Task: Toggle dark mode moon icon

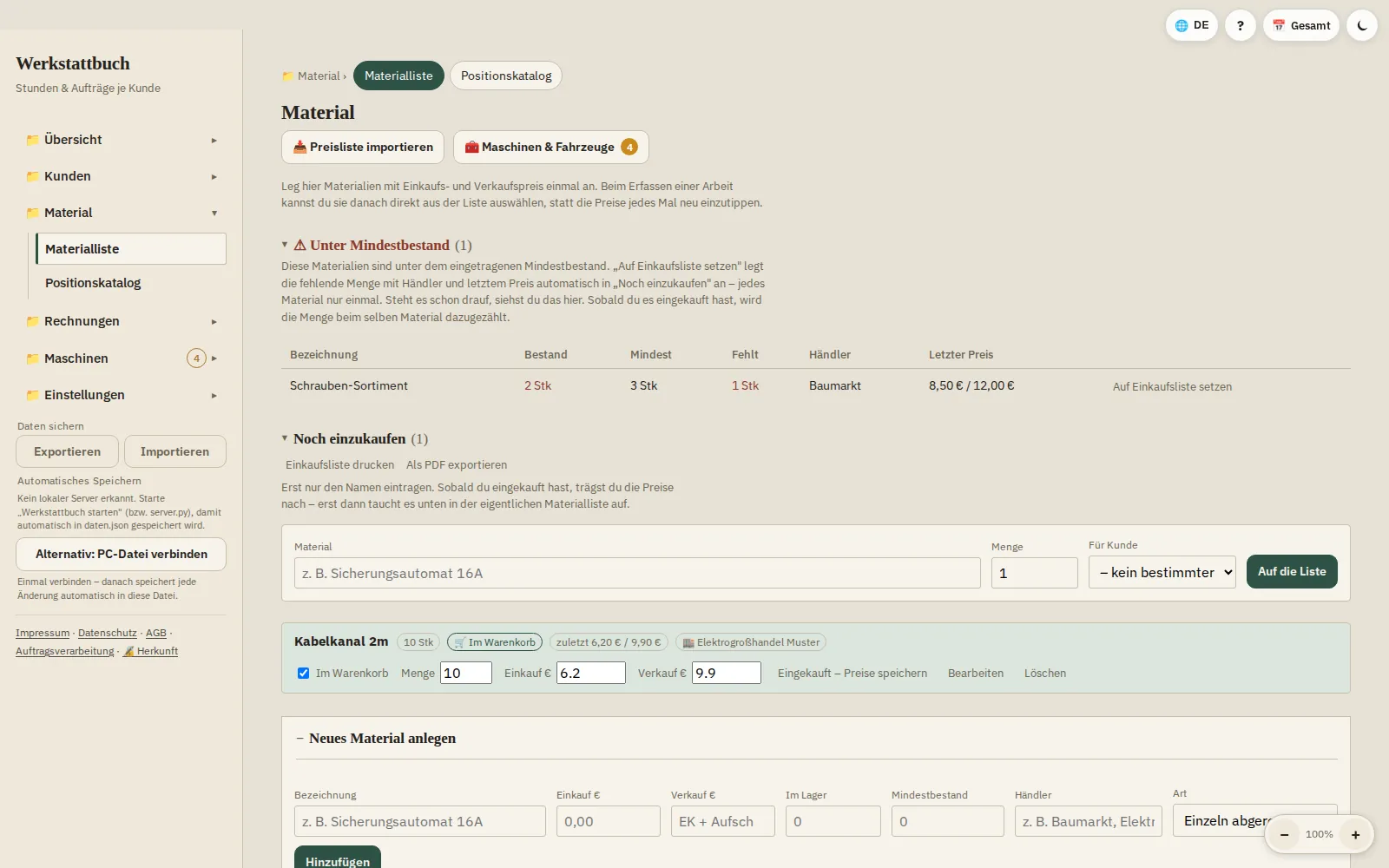Action: [x=1361, y=25]
